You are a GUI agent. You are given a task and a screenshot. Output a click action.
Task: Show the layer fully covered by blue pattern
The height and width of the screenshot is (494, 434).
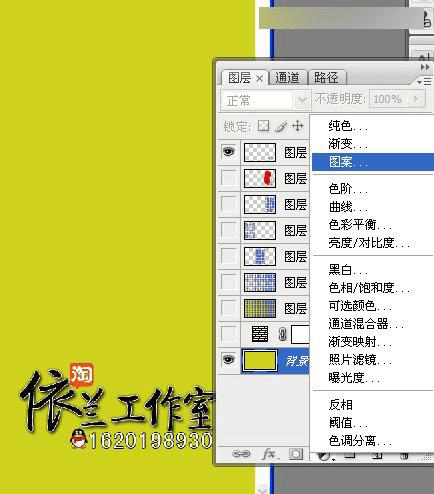pyautogui.click(x=228, y=282)
